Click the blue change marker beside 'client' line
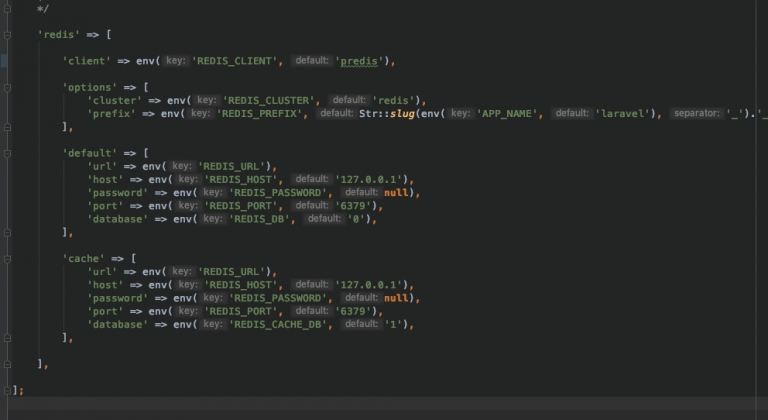The width and height of the screenshot is (768, 420). click(4, 61)
